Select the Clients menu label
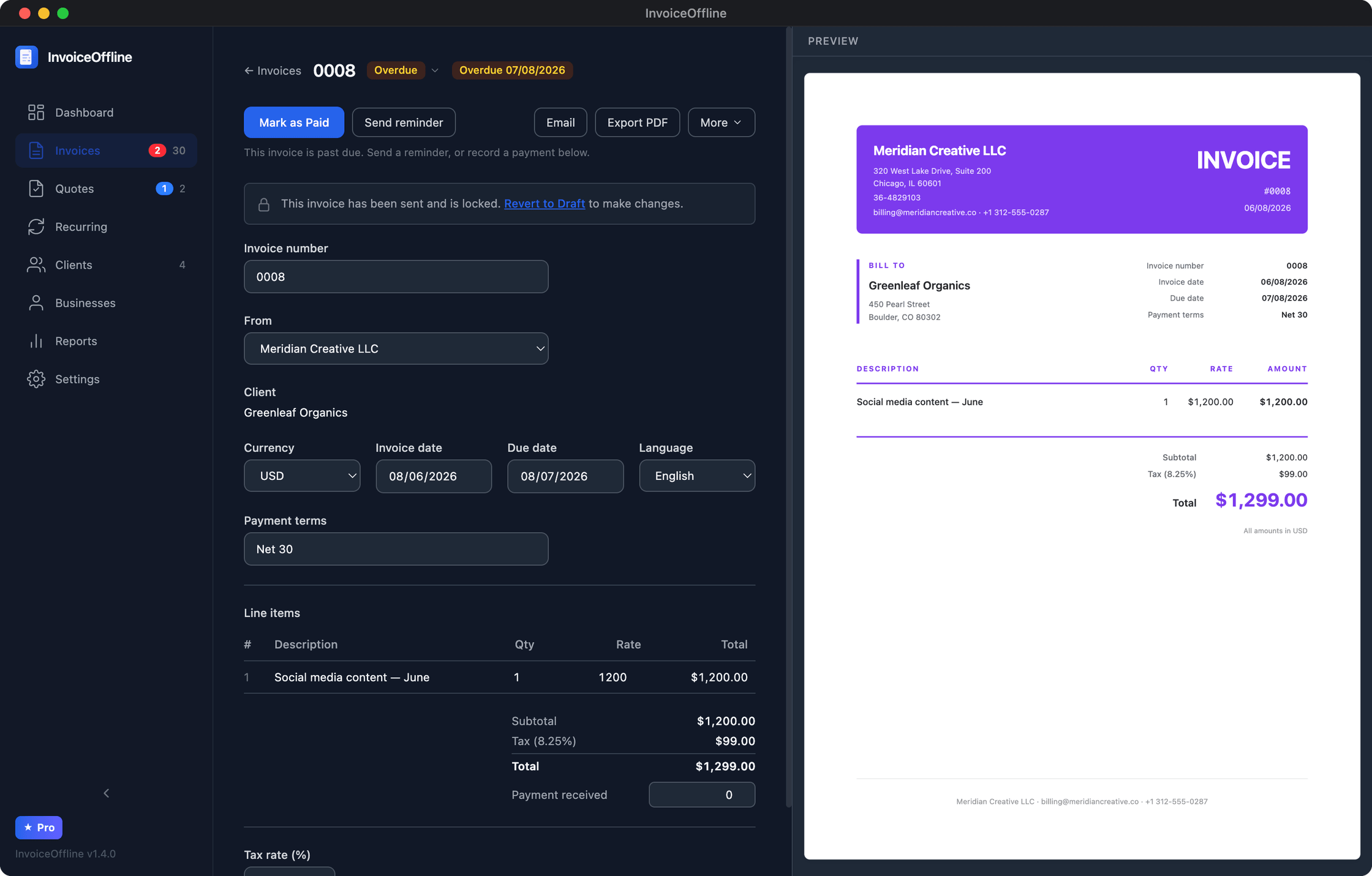Image resolution: width=1372 pixels, height=876 pixels. coord(73,265)
